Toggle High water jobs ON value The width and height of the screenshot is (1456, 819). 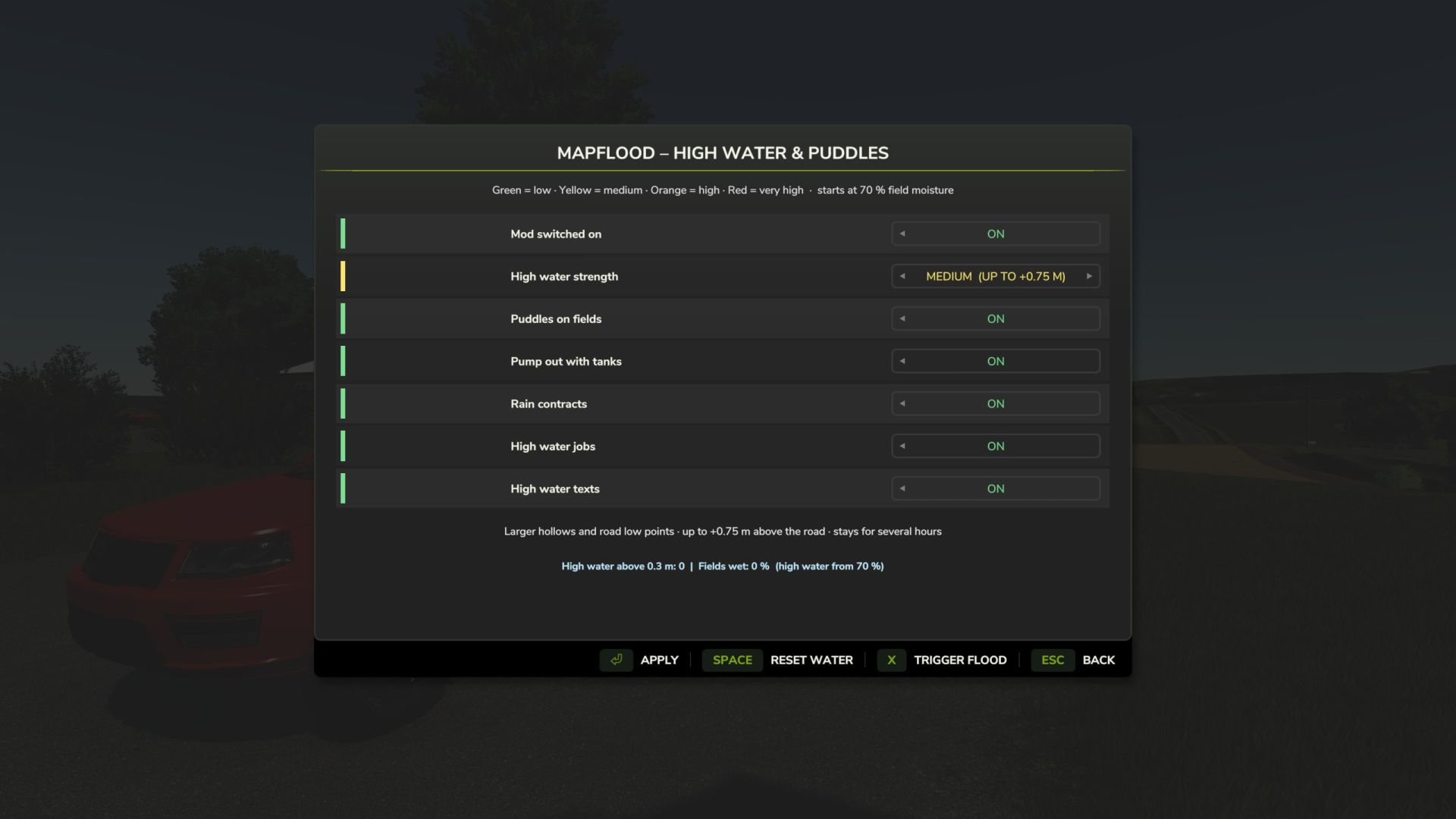pos(996,446)
